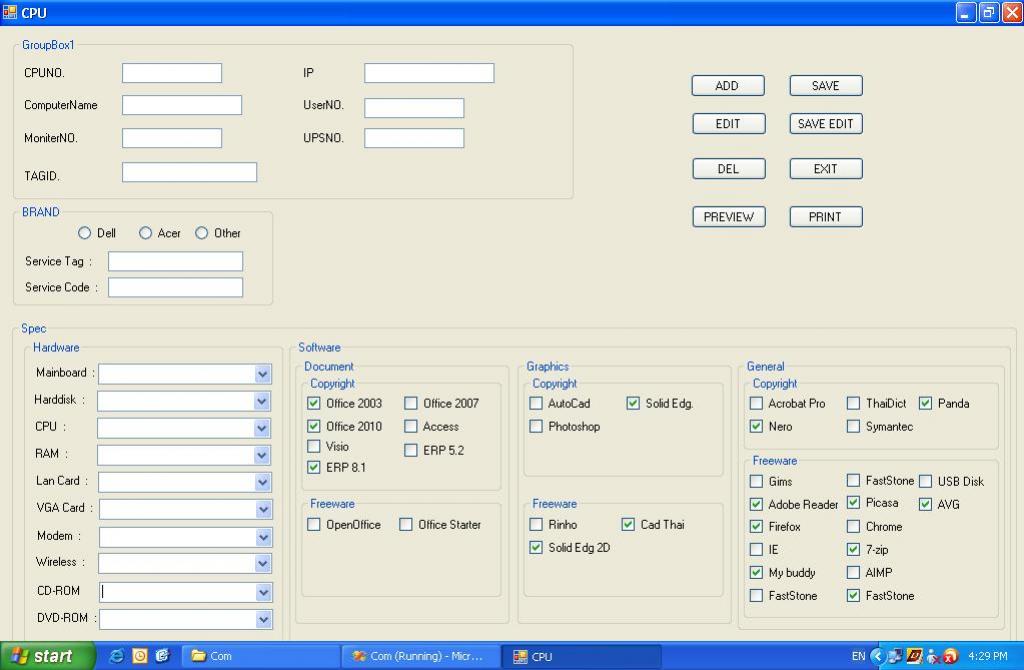Switch to the Com folder taskbar button
The width and height of the screenshot is (1024, 670).
[x=259, y=656]
